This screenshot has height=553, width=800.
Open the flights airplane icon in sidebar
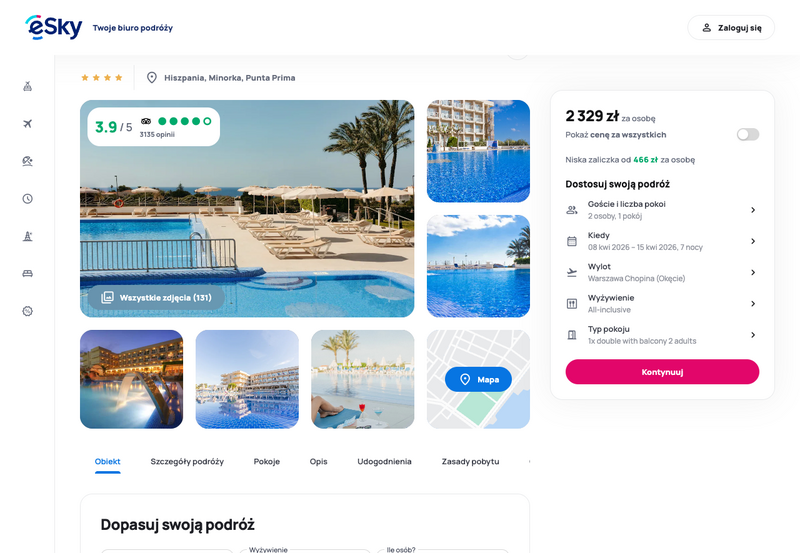[x=28, y=123]
